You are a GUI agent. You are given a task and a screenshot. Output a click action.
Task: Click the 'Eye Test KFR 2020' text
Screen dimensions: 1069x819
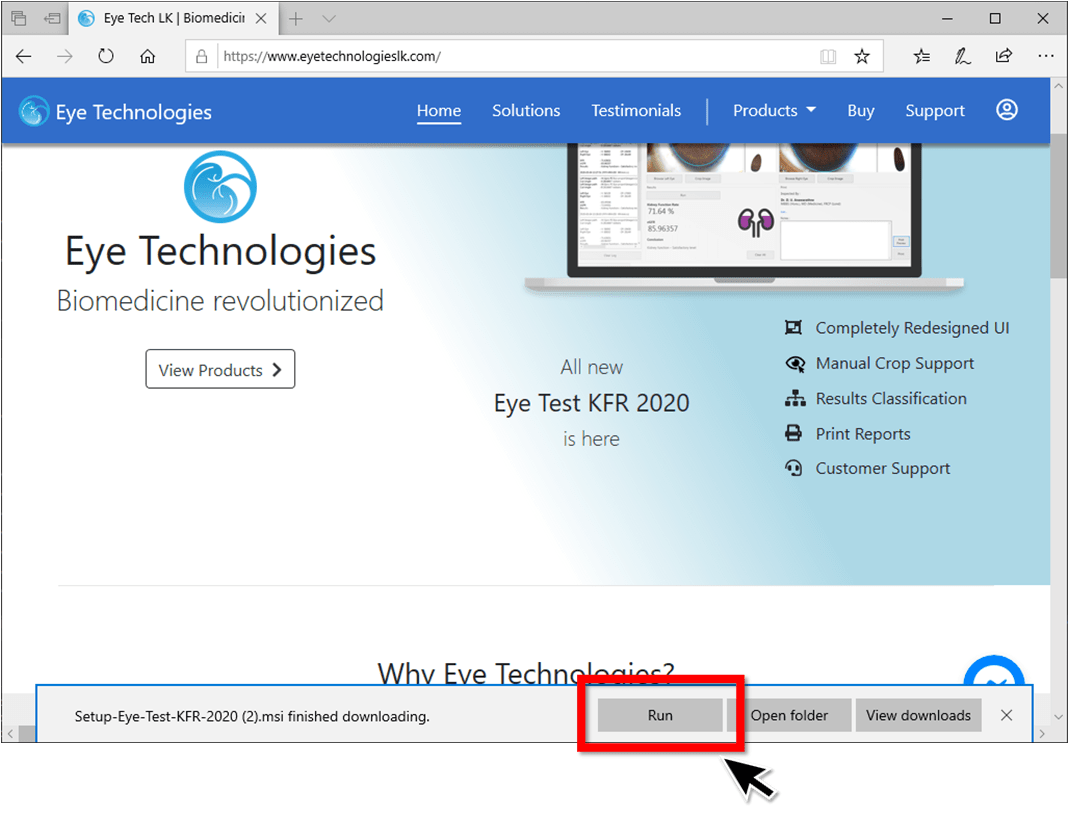click(592, 403)
